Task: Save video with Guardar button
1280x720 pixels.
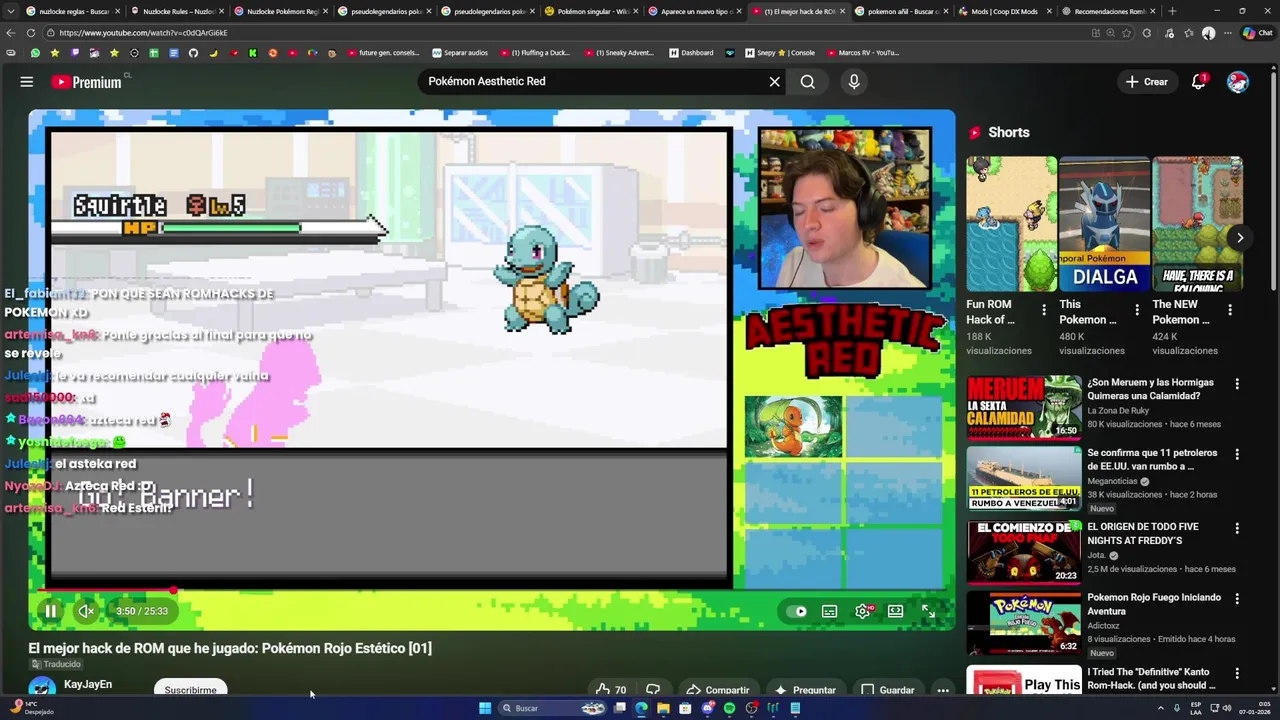Action: point(888,690)
